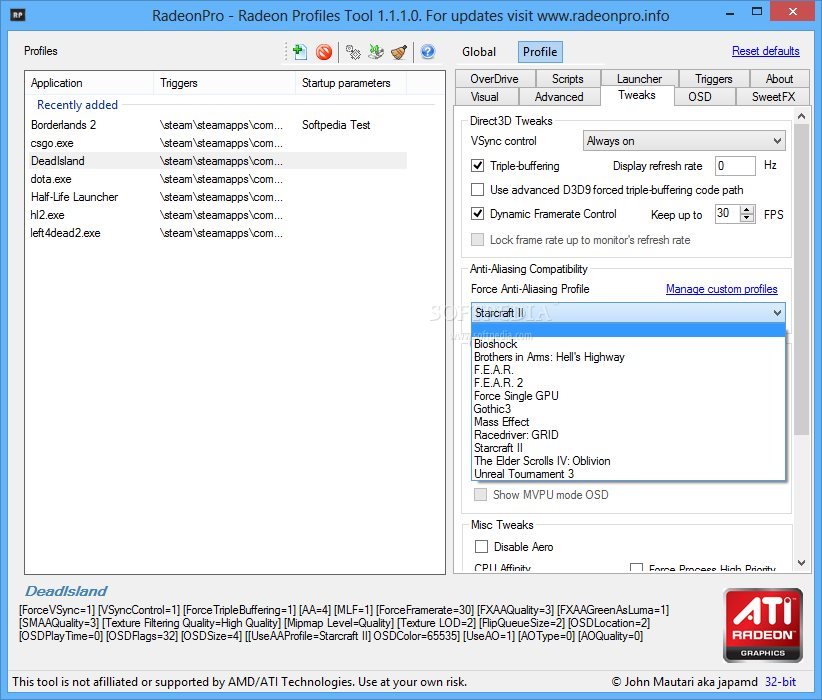Screen dimensions: 822x700
Task: Toggle the Triple-buffering checkbox
Action: (x=477, y=166)
